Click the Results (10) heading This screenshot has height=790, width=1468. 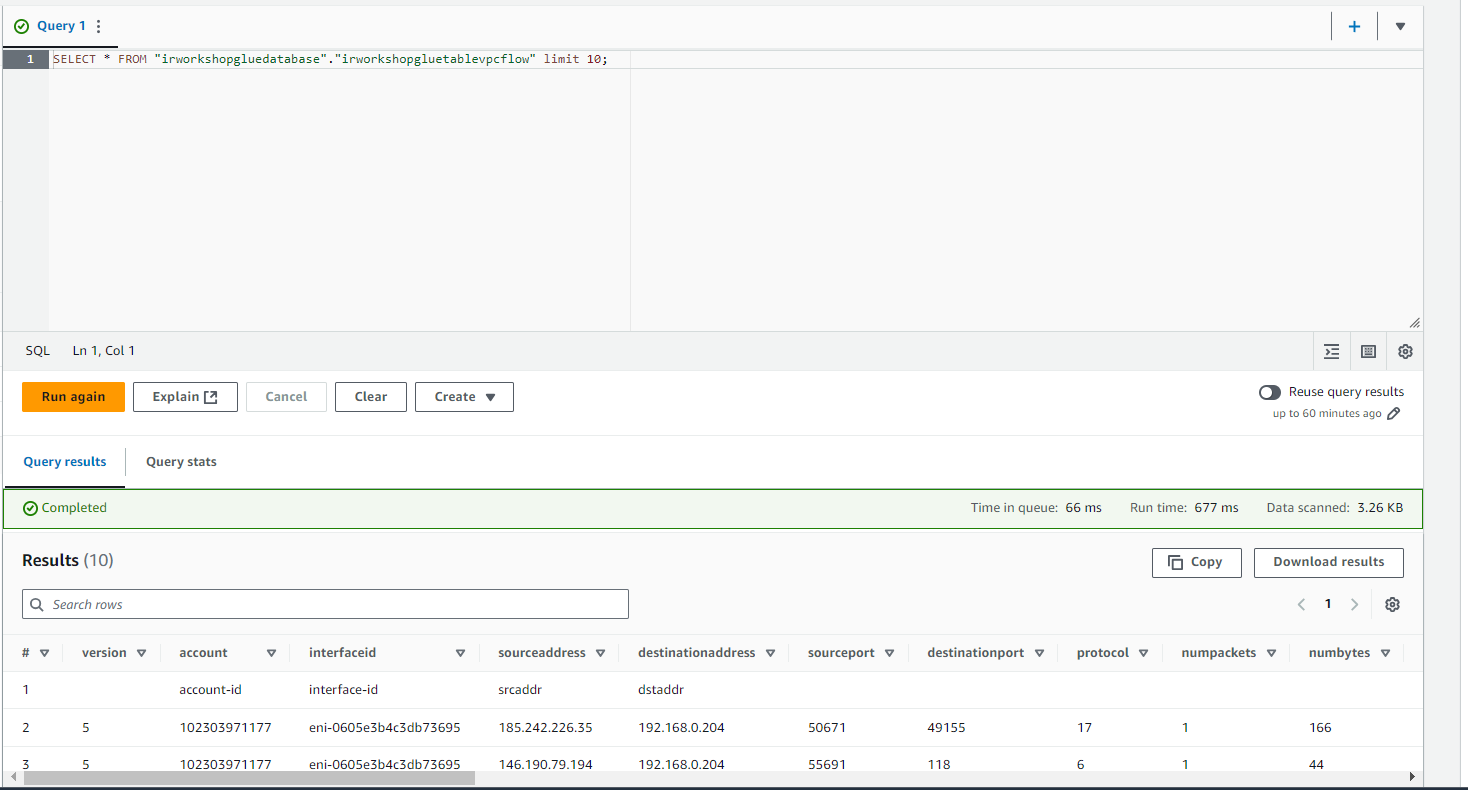(x=68, y=561)
